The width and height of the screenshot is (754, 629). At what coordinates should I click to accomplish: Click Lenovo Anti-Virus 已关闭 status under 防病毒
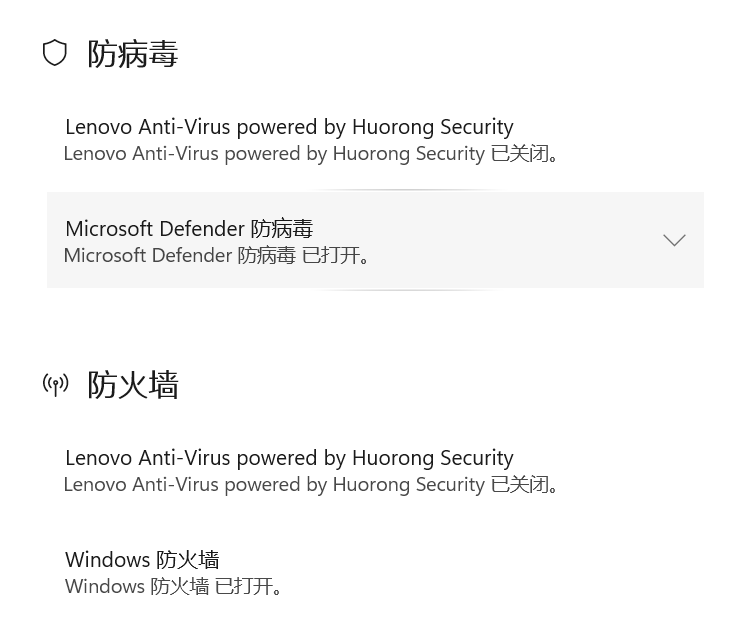coord(311,153)
